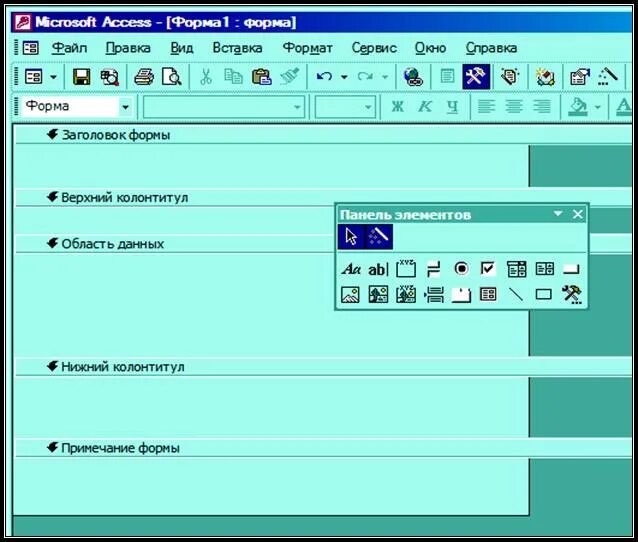638x542 pixels.
Task: Open More Controls hammer icon in toolbox
Action: [572, 295]
